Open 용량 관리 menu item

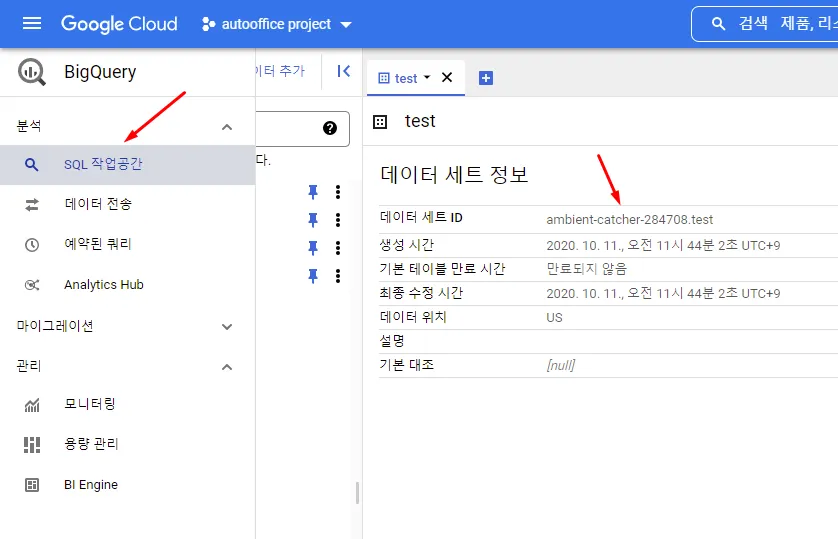(127, 444)
